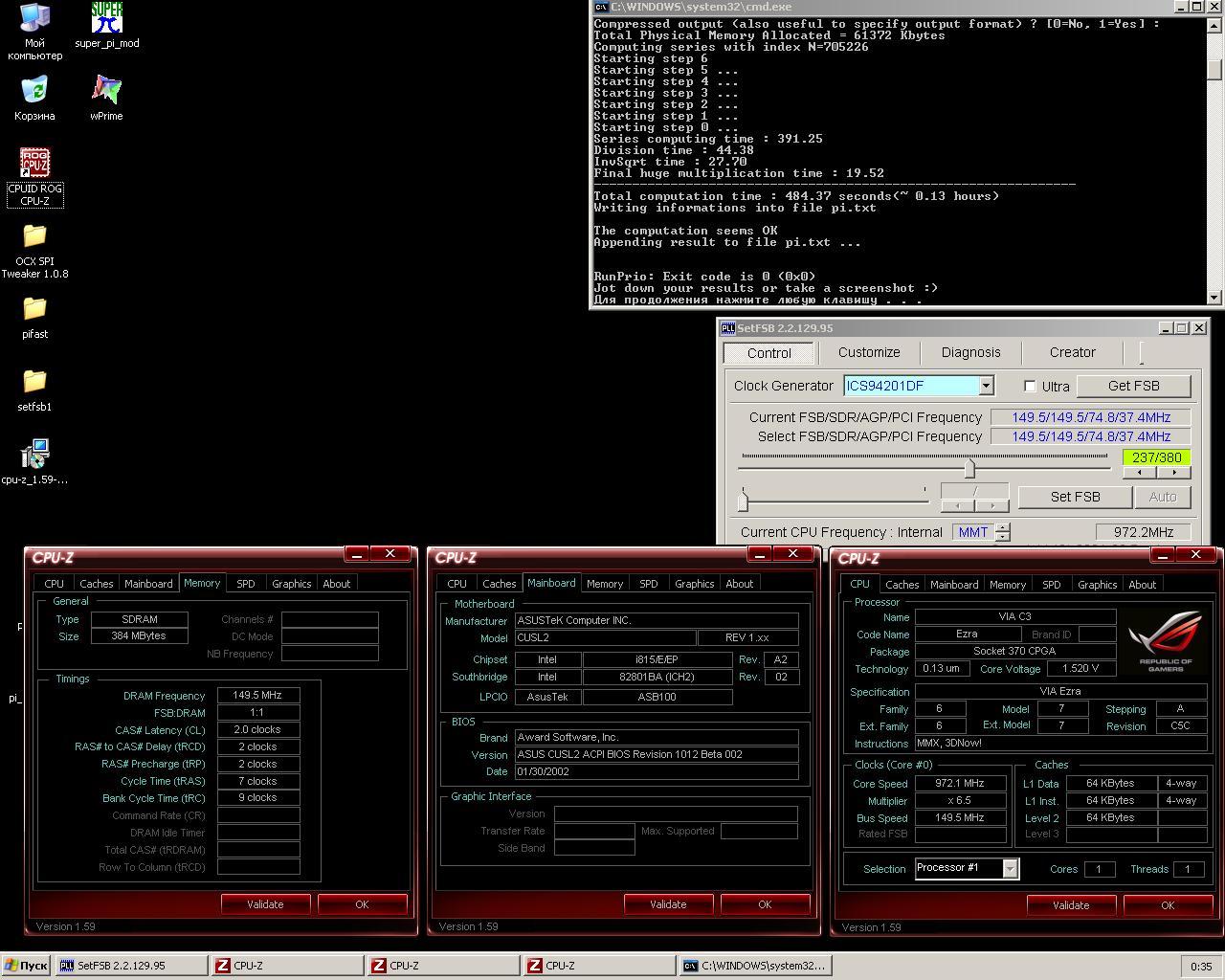This screenshot has height=980, width=1225.
Task: Open the My Computer desktop icon
Action: point(34,31)
